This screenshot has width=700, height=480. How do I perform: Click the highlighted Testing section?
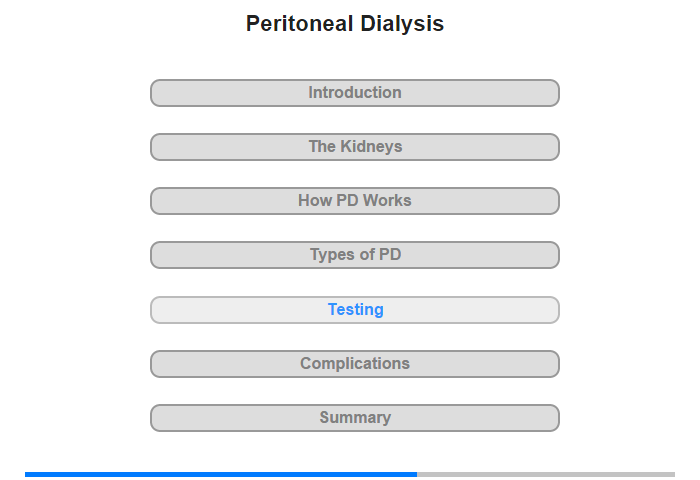(355, 310)
